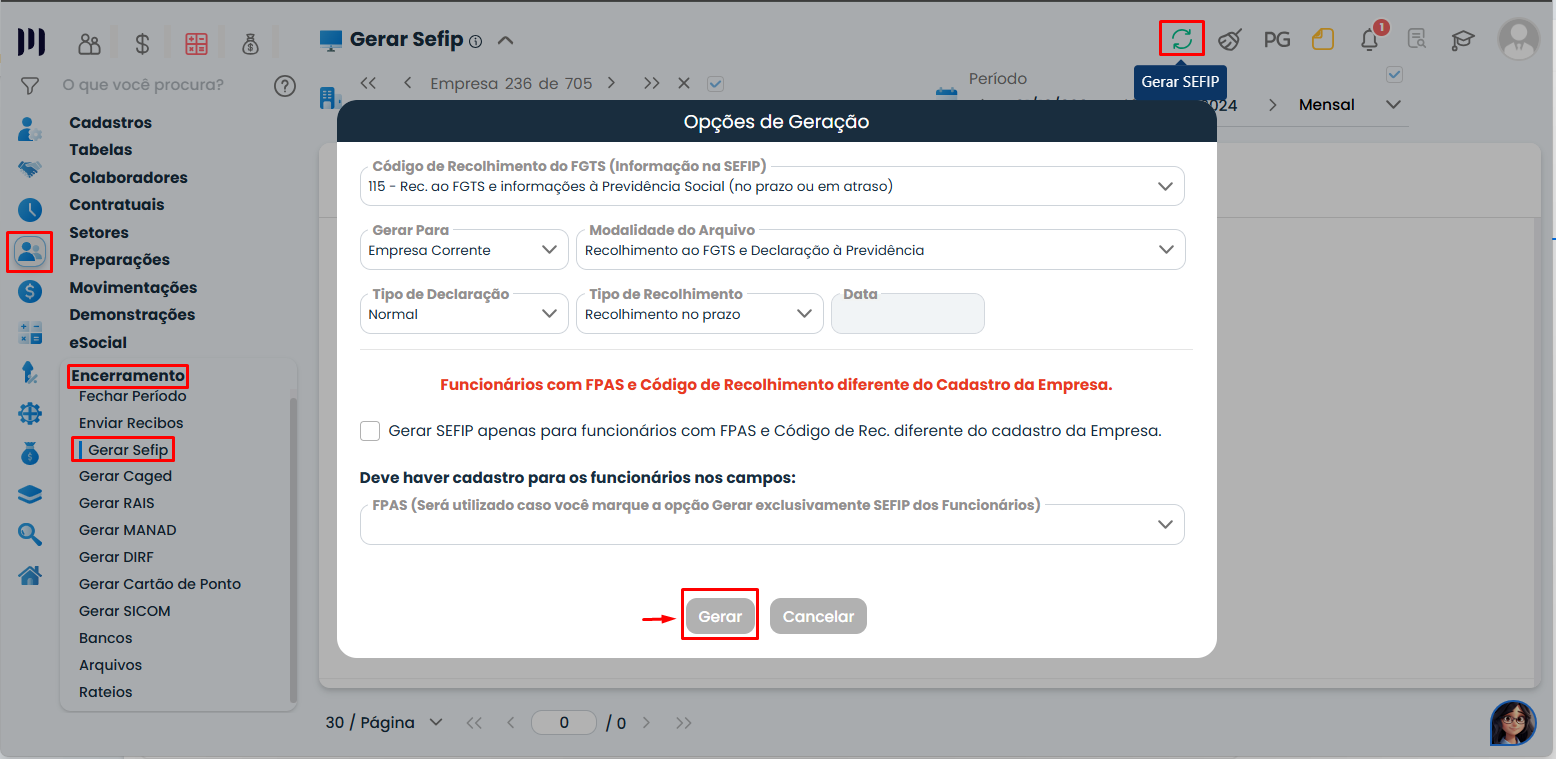Collapse the Gerar Sefip header chevron
The image size is (1556, 759).
pyautogui.click(x=506, y=41)
